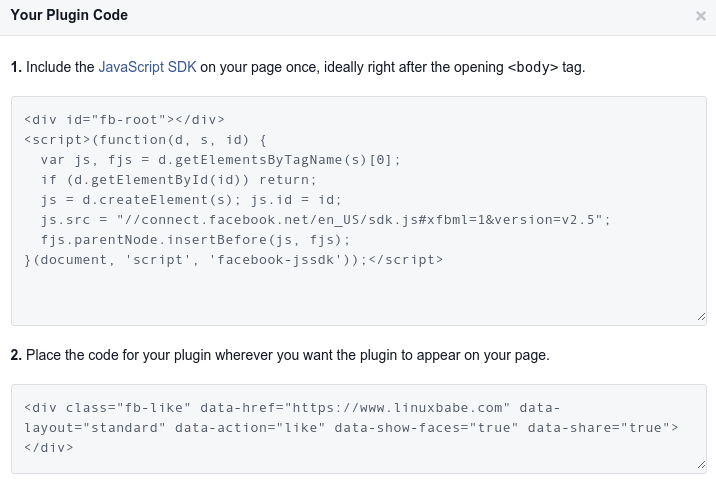The image size is (716, 482).
Task: Open the JavaScript SDK link
Action: [x=147, y=67]
